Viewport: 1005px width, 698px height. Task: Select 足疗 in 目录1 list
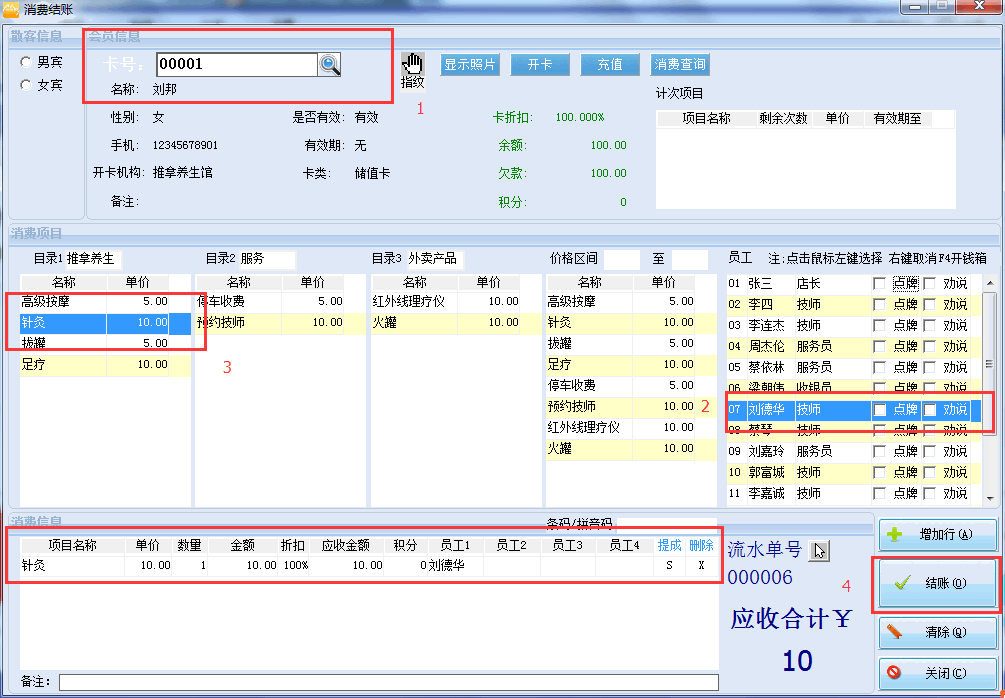pyautogui.click(x=105, y=365)
